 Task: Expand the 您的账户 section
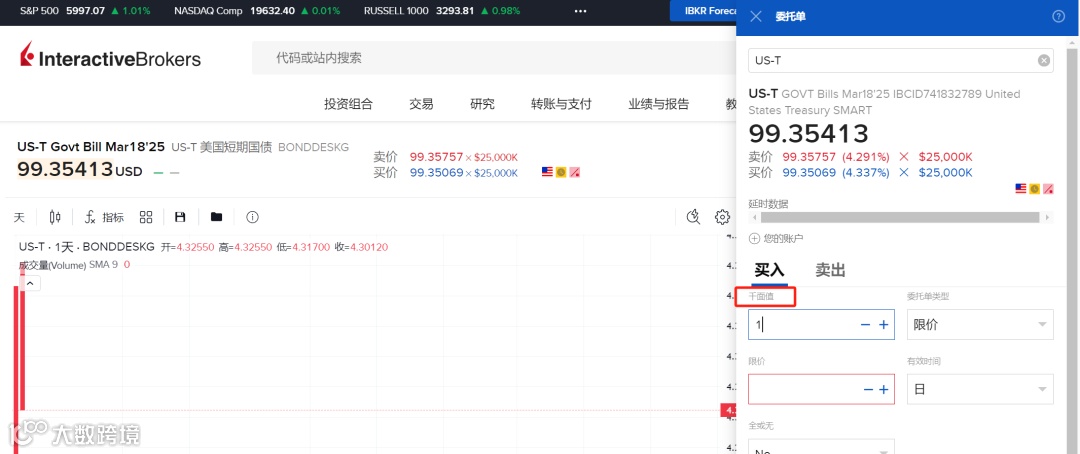pos(776,238)
